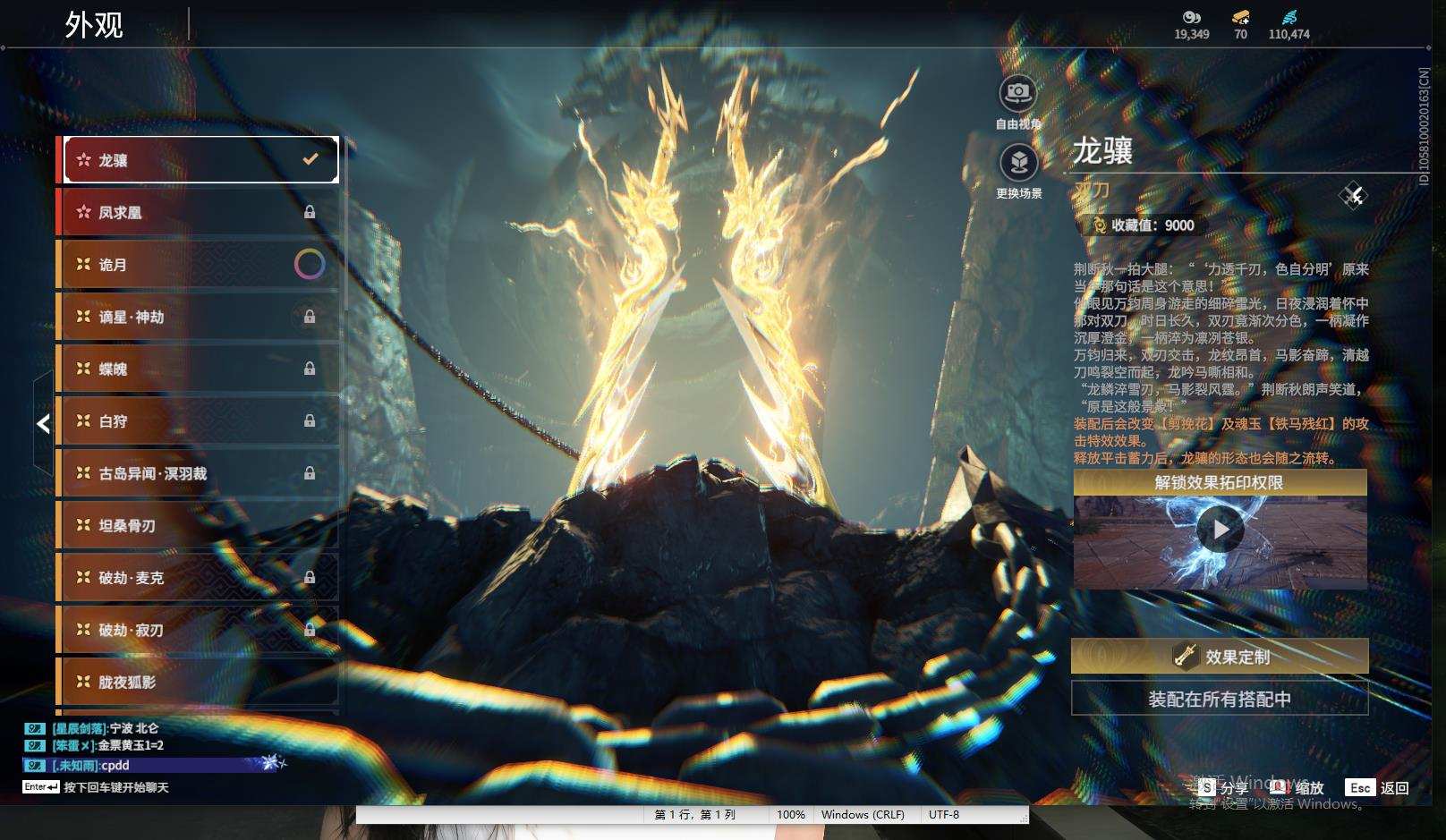Click the change scene (更换场景) icon
1446x840 pixels.
point(1018,162)
